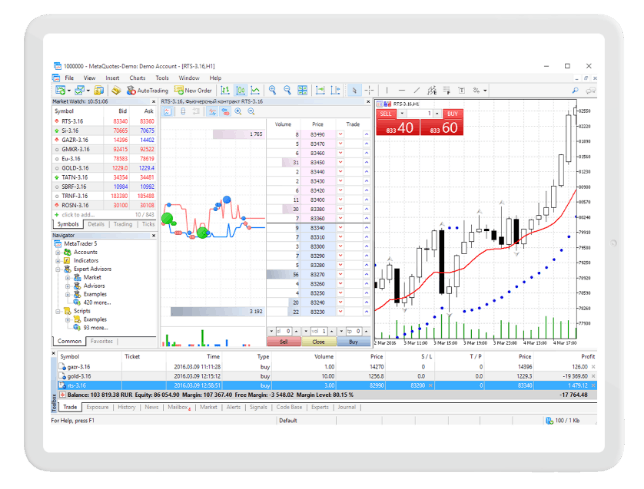
Task: Click depth of market zoom out icon
Action: (251, 111)
